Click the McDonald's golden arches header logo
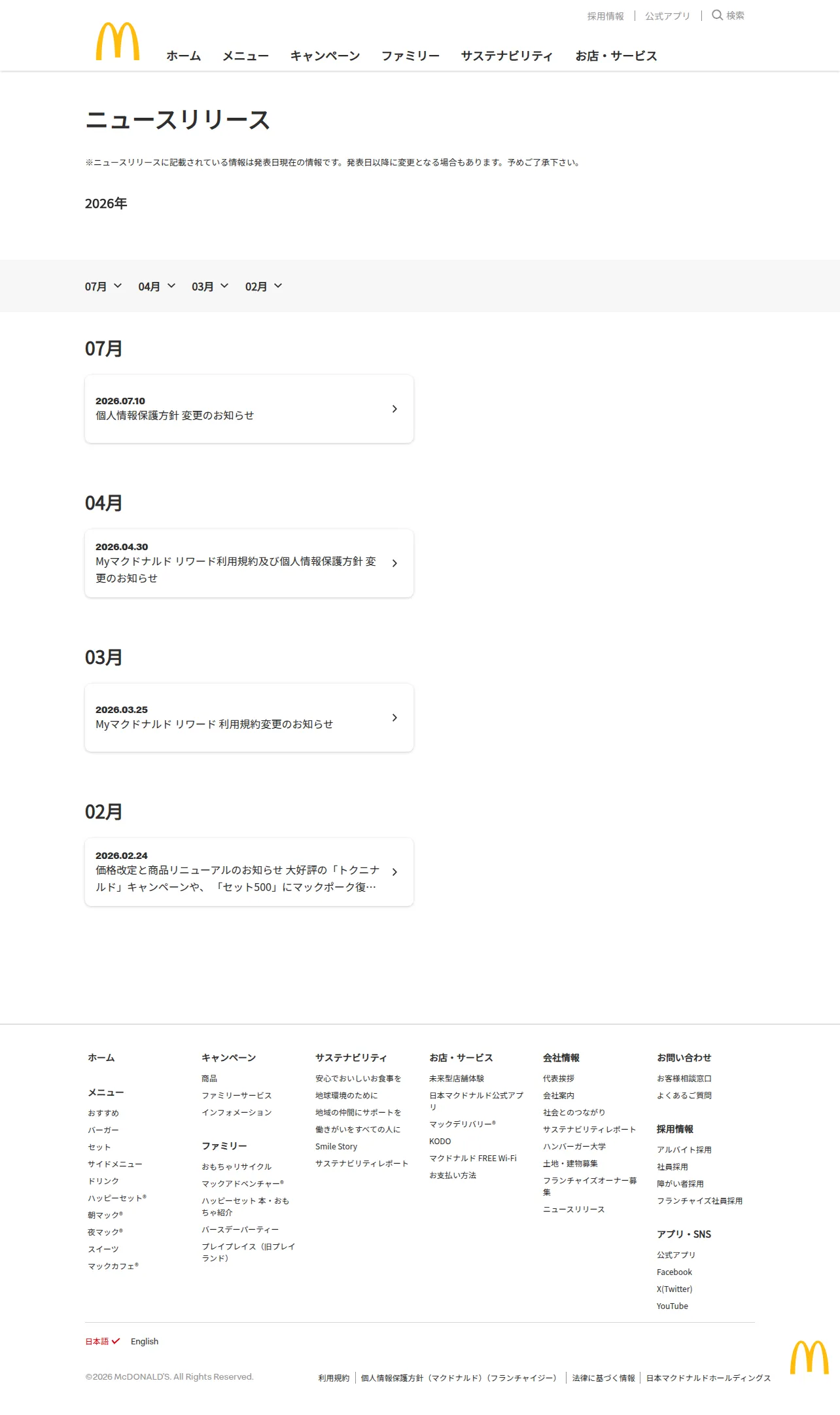 point(118,41)
